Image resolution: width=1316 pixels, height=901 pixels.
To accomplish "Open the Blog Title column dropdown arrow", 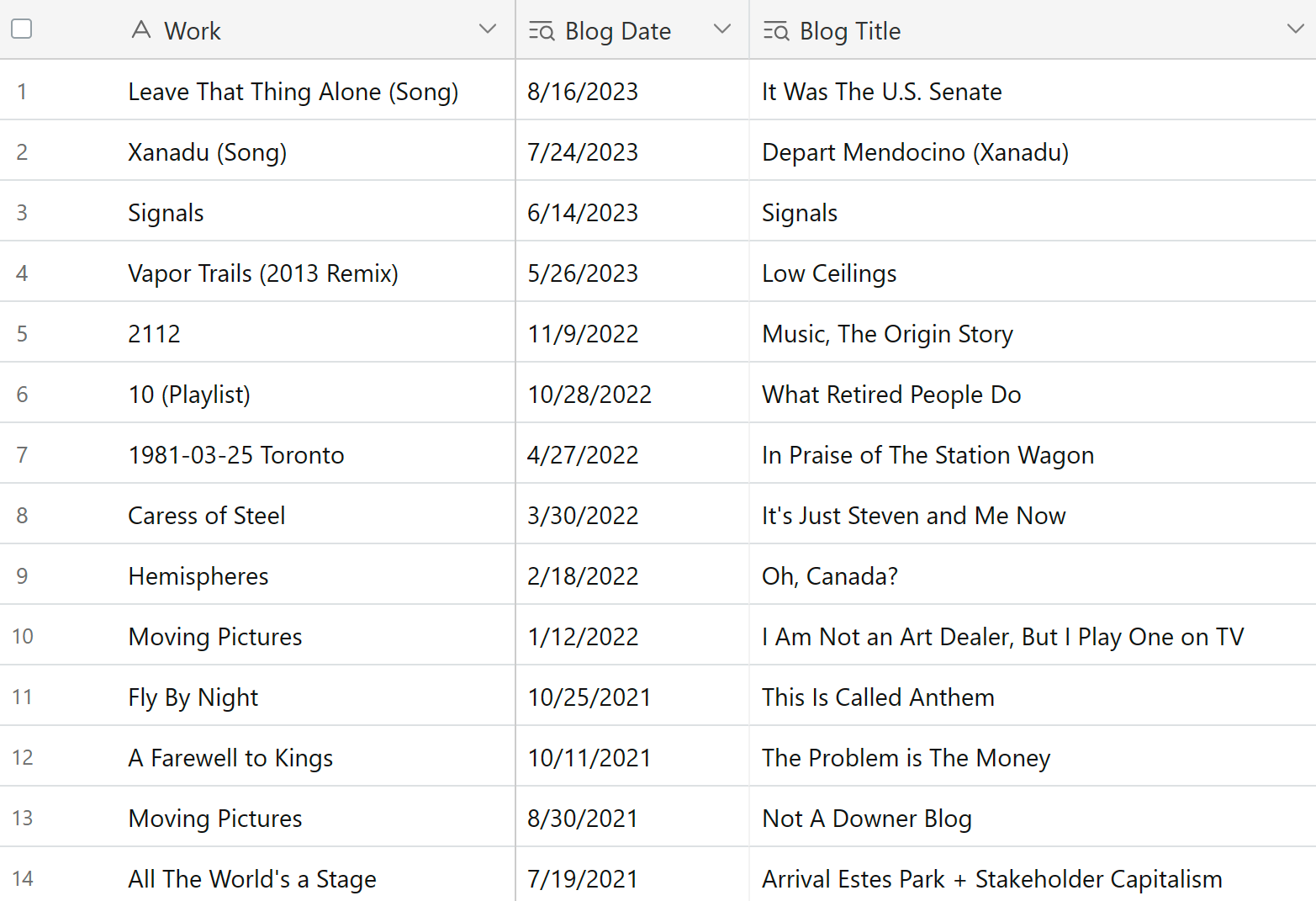I will 1296,29.
